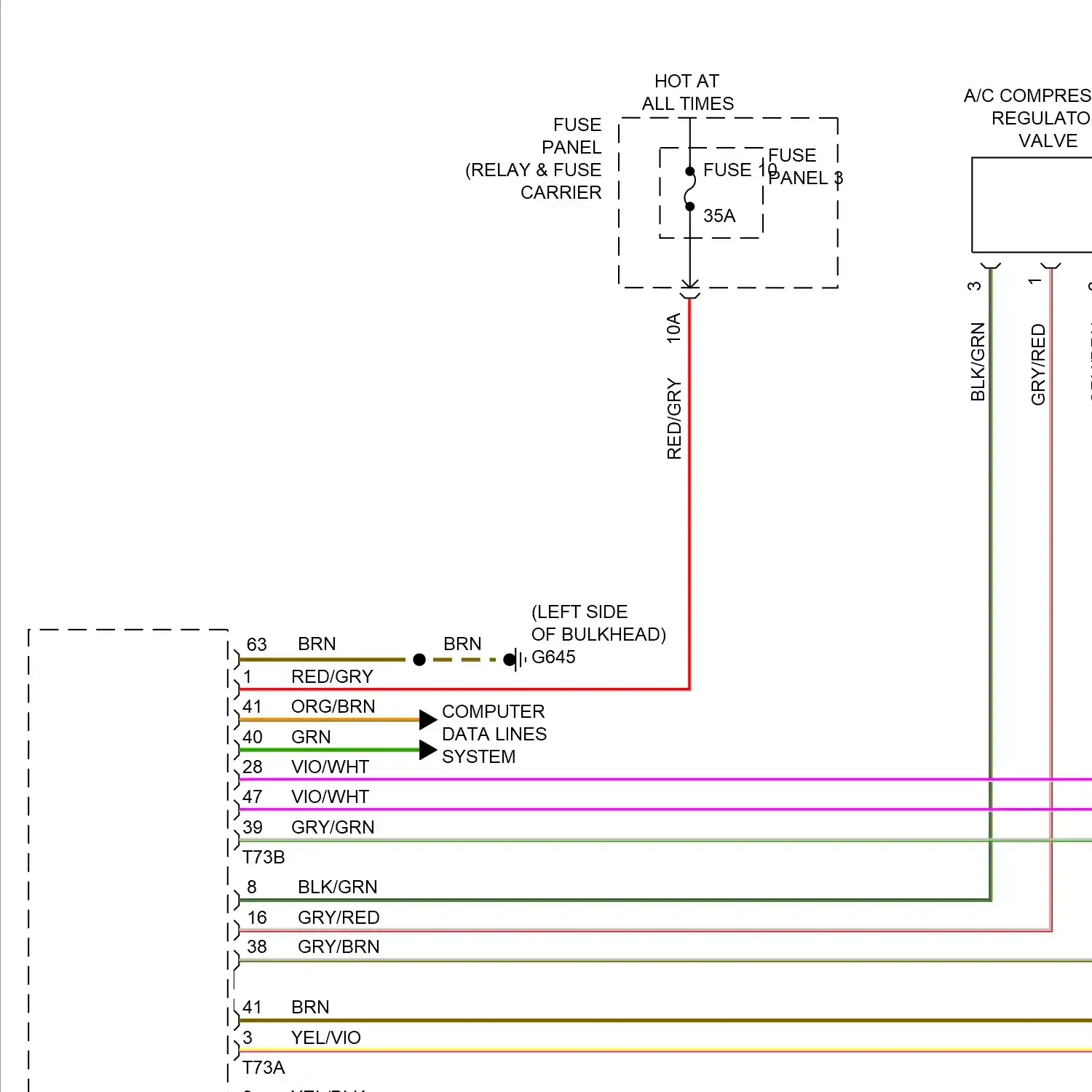Select the BRN label beside pin 63
Viewport: 1092px width, 1092px height.
(317, 644)
